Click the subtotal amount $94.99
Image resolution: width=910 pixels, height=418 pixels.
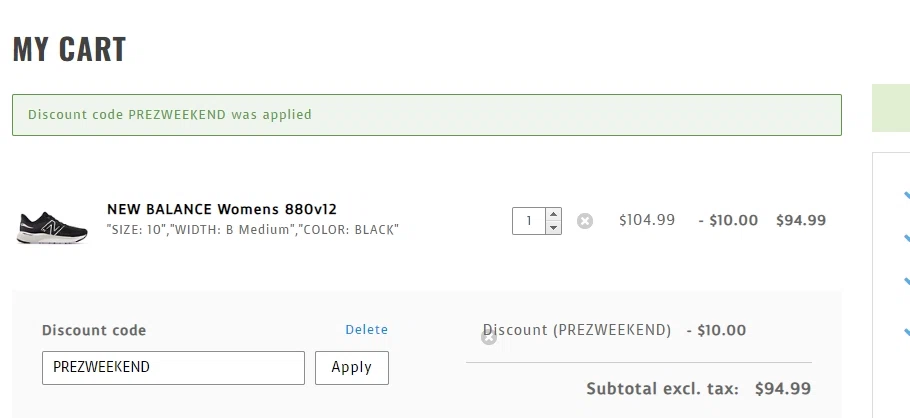coord(783,388)
